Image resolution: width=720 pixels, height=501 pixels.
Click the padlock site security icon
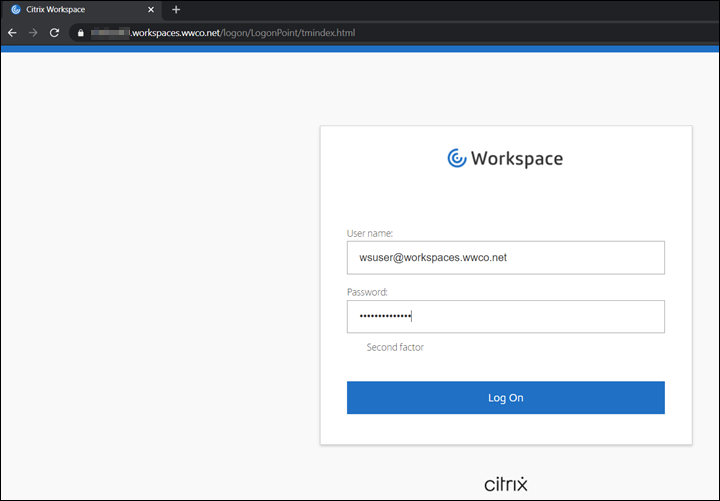coord(81,33)
